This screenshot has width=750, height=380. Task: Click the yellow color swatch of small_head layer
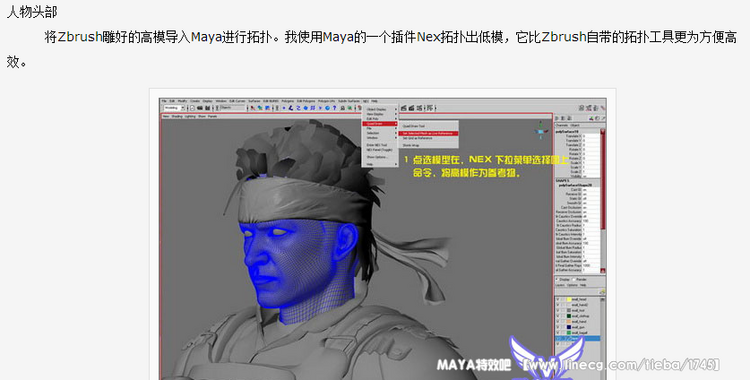(x=569, y=300)
